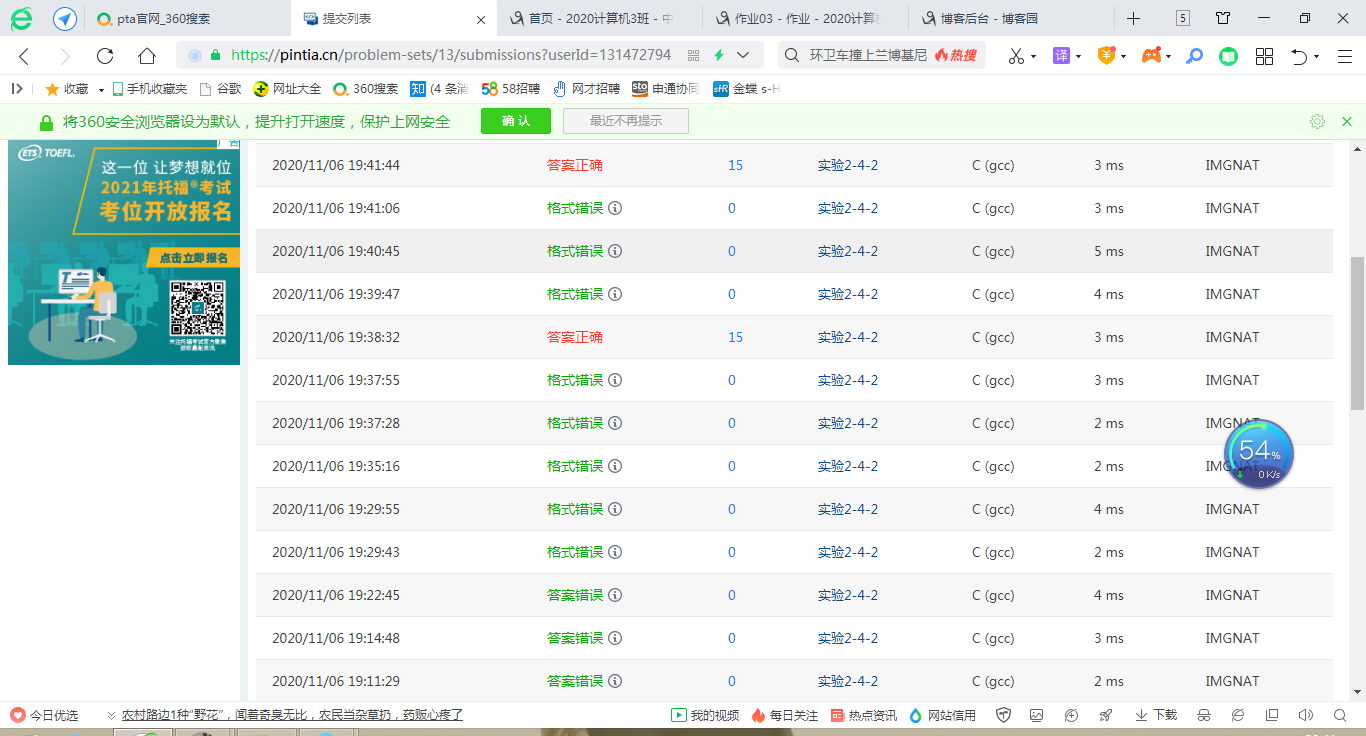Show answer error details for 19:22:45 row

point(615,595)
